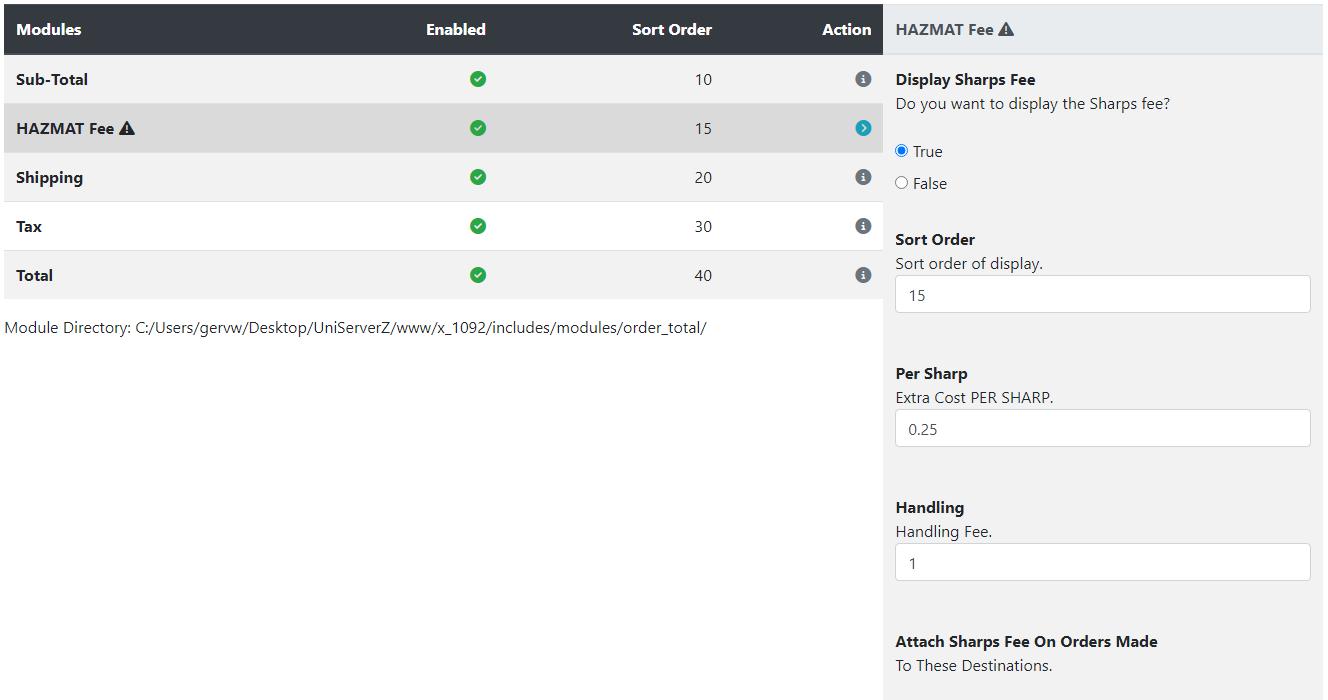Click the Shipping enabled green check icon
The height and width of the screenshot is (700, 1328).
[x=478, y=177]
